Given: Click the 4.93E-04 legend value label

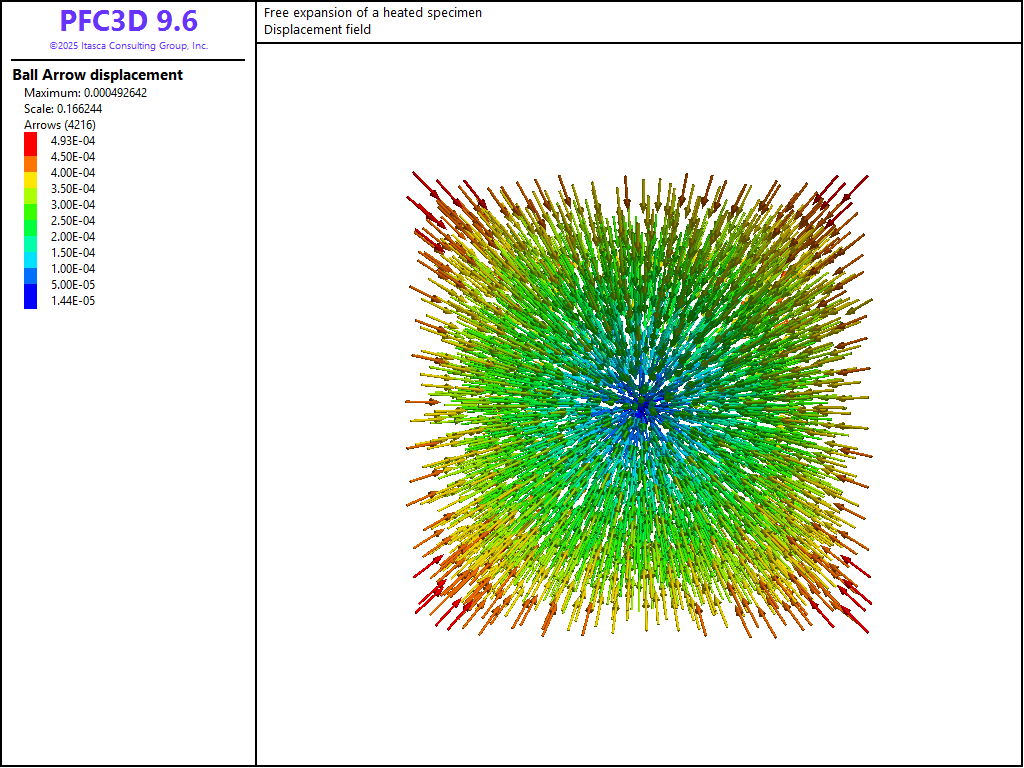Looking at the screenshot, I should pyautogui.click(x=73, y=141).
